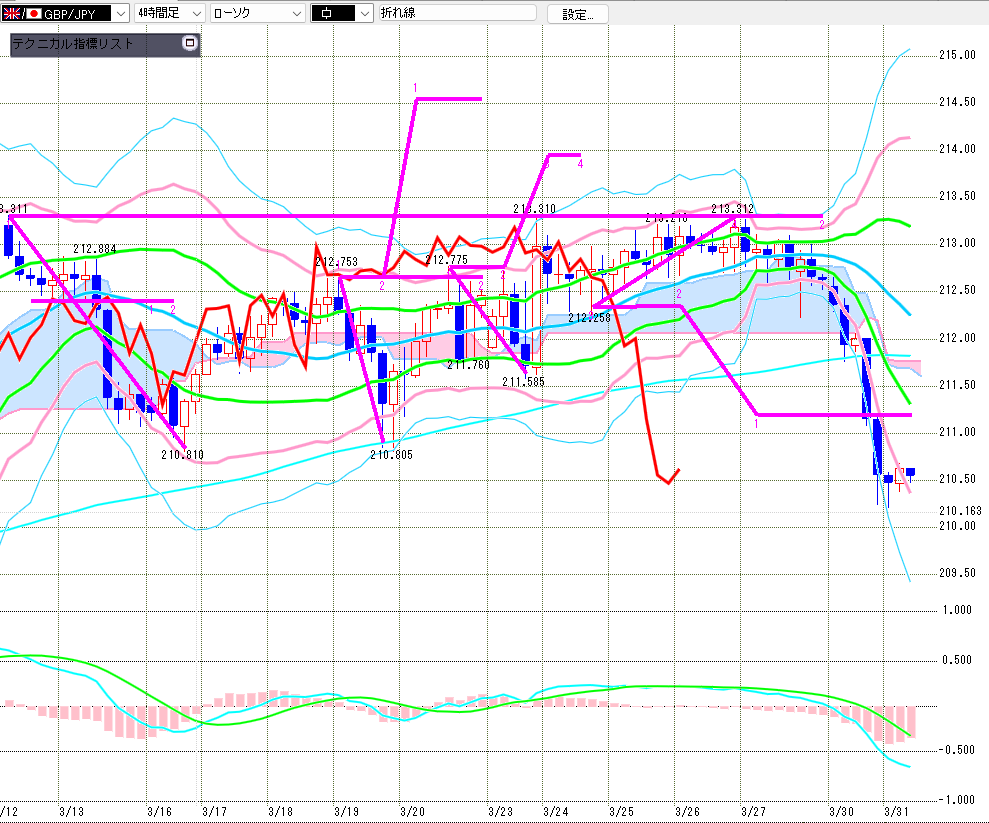
Task: Open the 中 size dropdown
Action: coord(363,13)
